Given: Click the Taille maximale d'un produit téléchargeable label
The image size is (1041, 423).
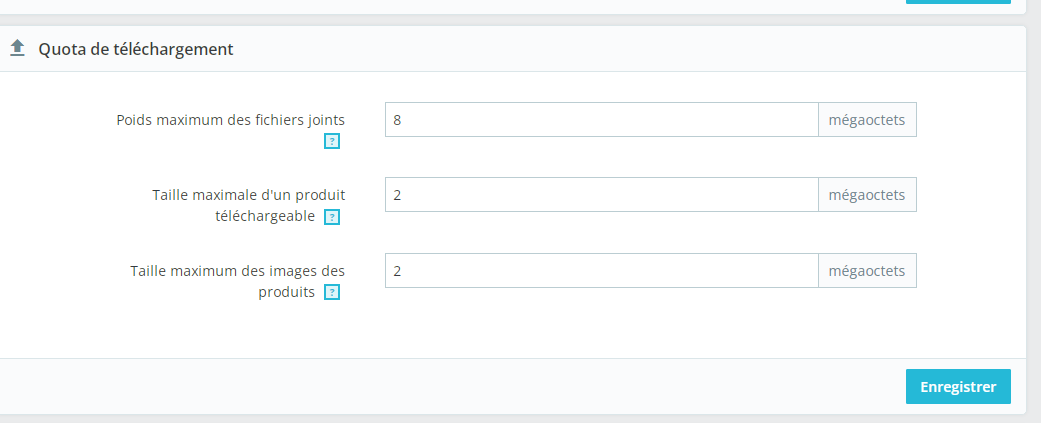Looking at the screenshot, I should click(x=248, y=205).
